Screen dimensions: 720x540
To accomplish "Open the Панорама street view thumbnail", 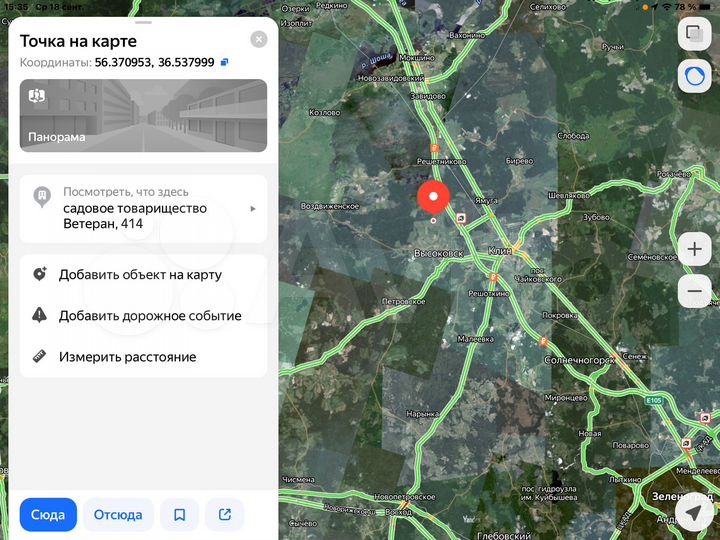I will (143, 115).
